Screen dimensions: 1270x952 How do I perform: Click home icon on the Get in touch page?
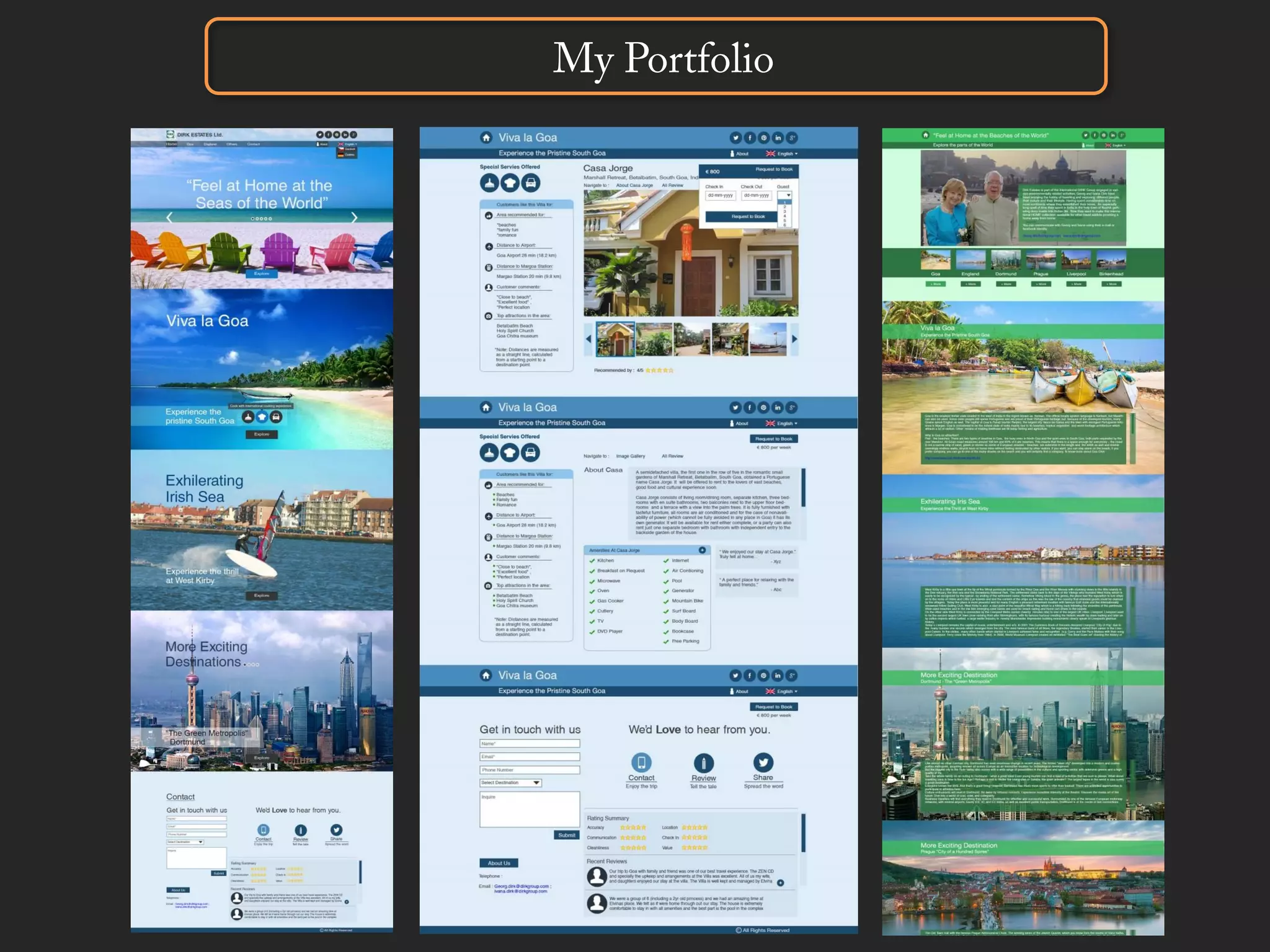pyautogui.click(x=486, y=675)
